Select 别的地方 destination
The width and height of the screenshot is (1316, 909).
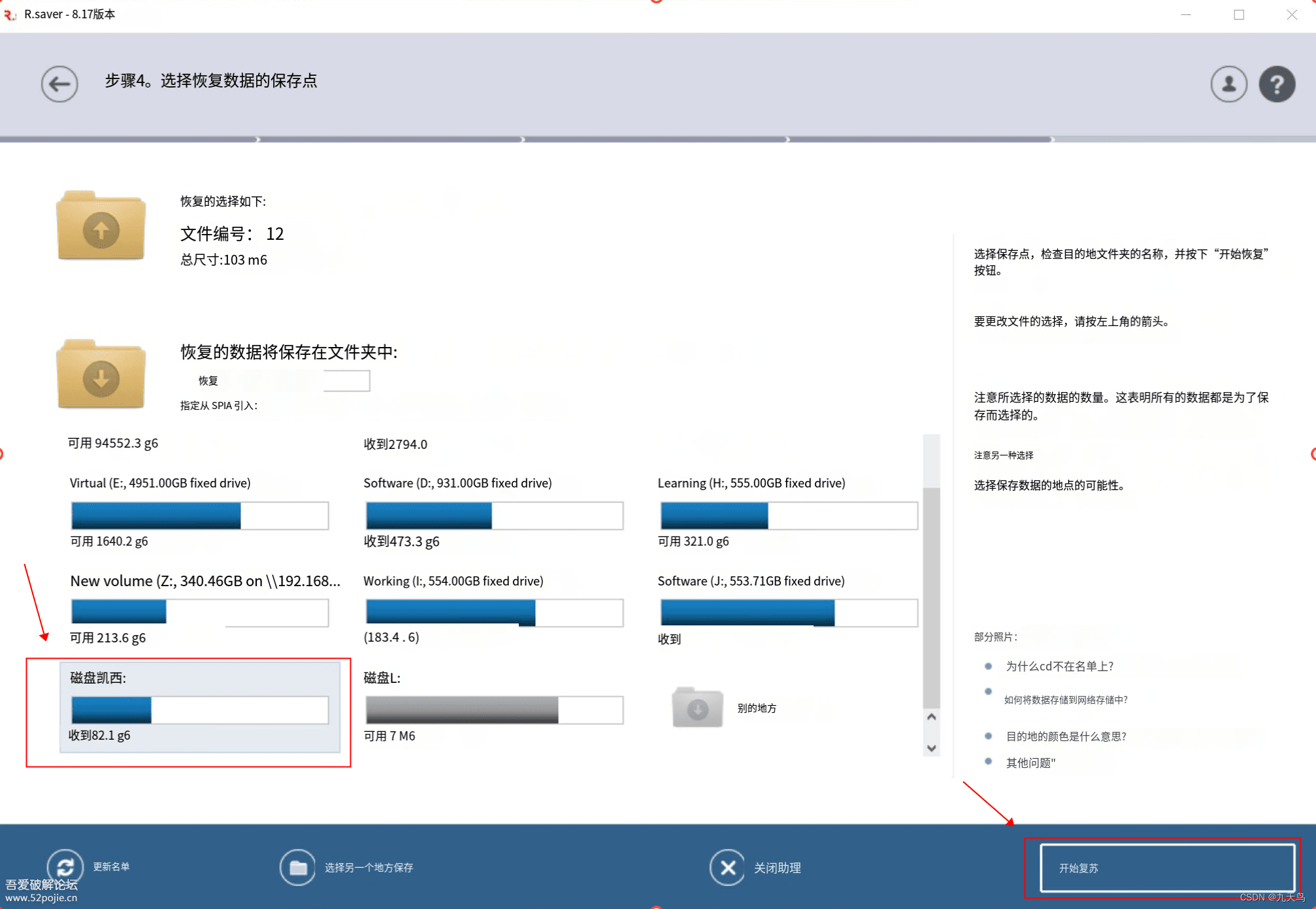pos(757,708)
